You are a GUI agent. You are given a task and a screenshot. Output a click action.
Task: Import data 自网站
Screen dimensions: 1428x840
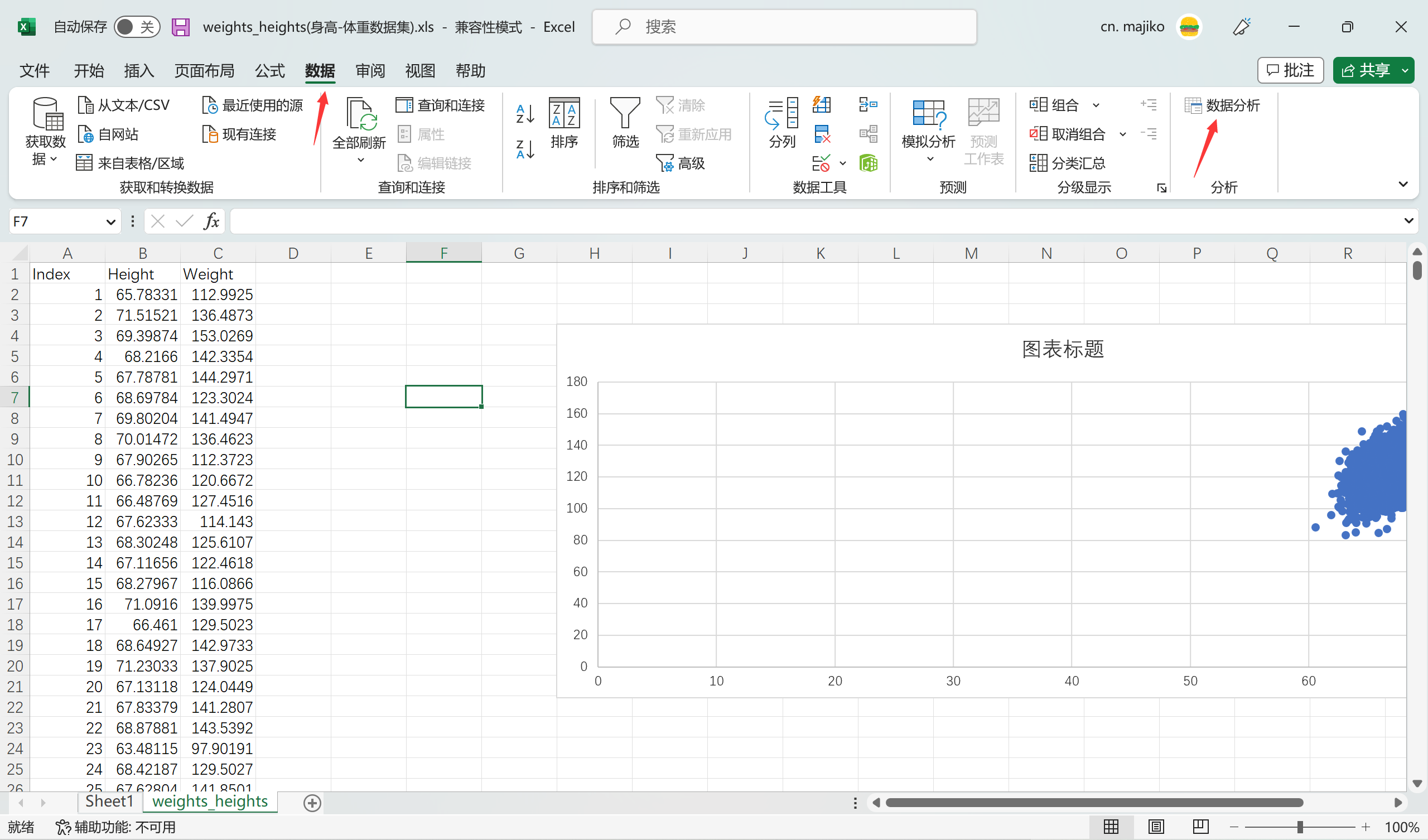pos(108,134)
